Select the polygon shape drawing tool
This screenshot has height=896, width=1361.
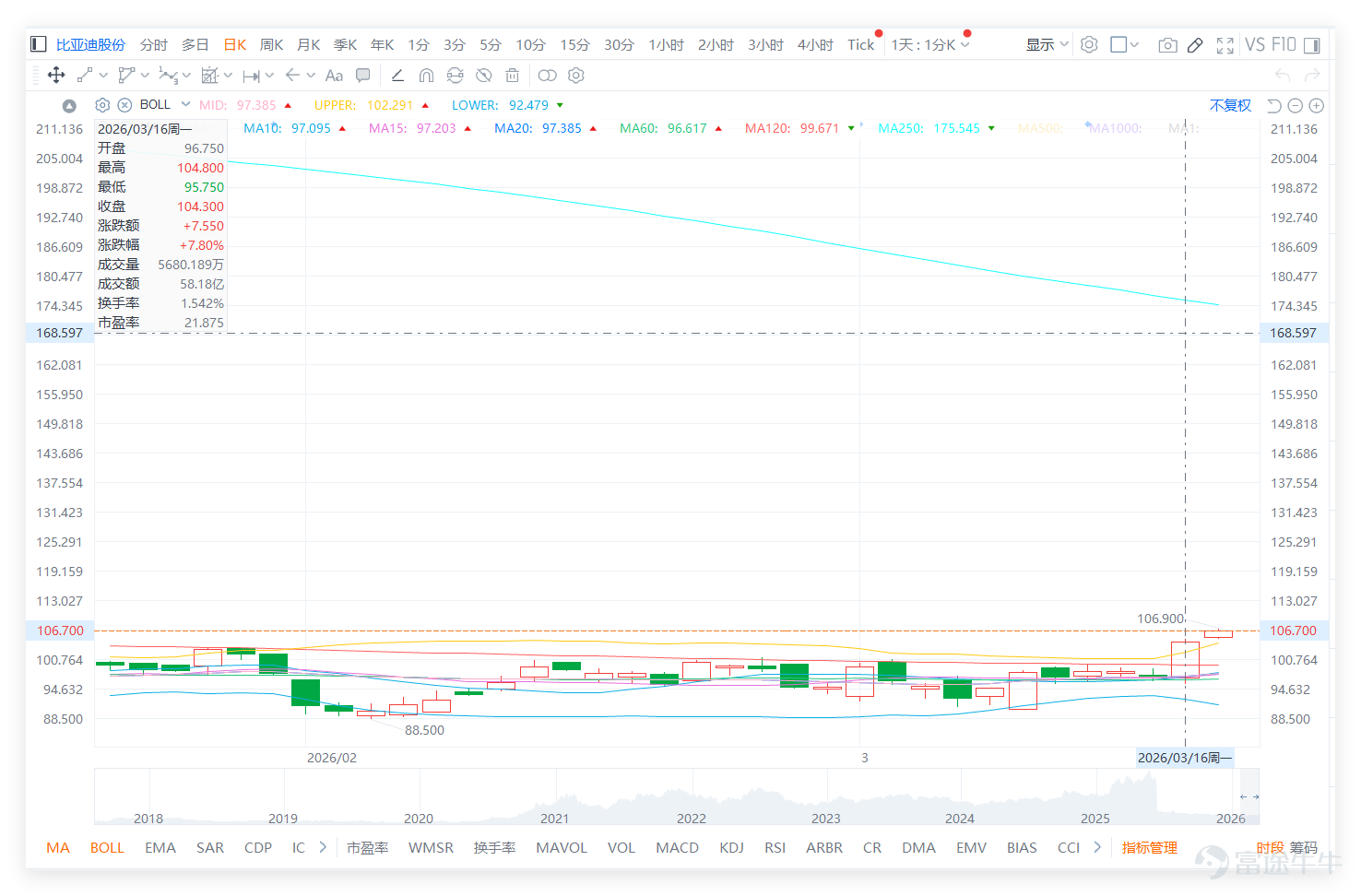126,76
